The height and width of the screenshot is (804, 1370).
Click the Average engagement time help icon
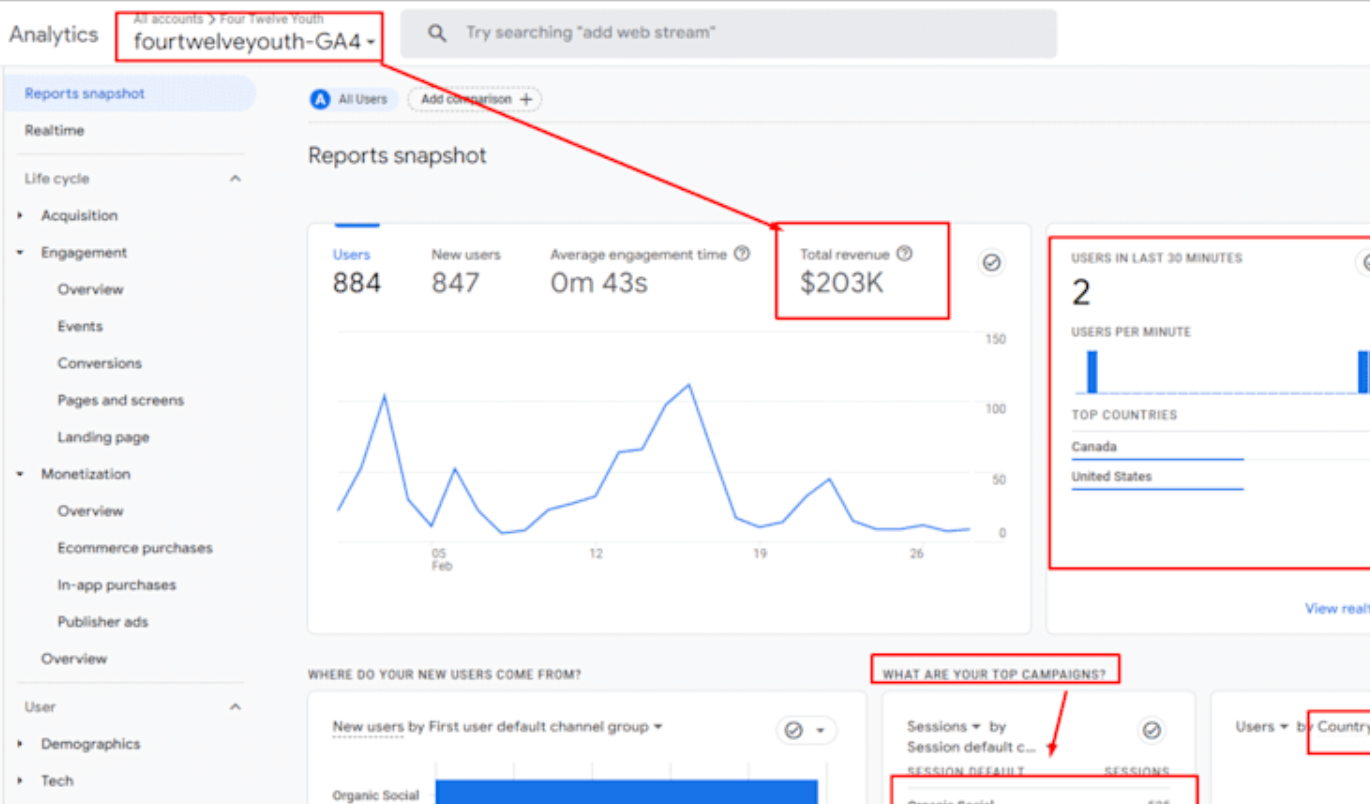pos(741,254)
